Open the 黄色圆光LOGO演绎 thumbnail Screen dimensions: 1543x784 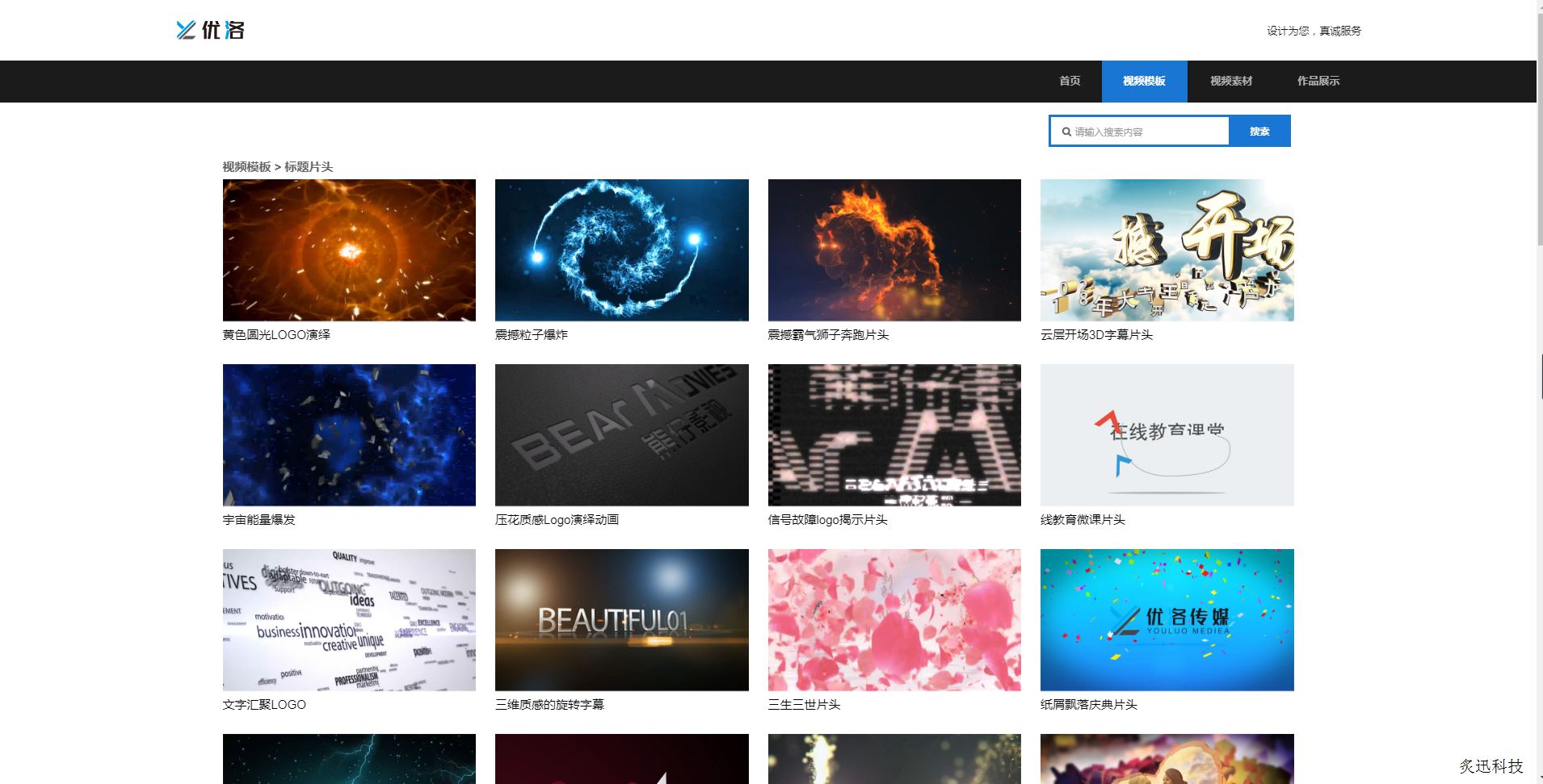pos(349,250)
